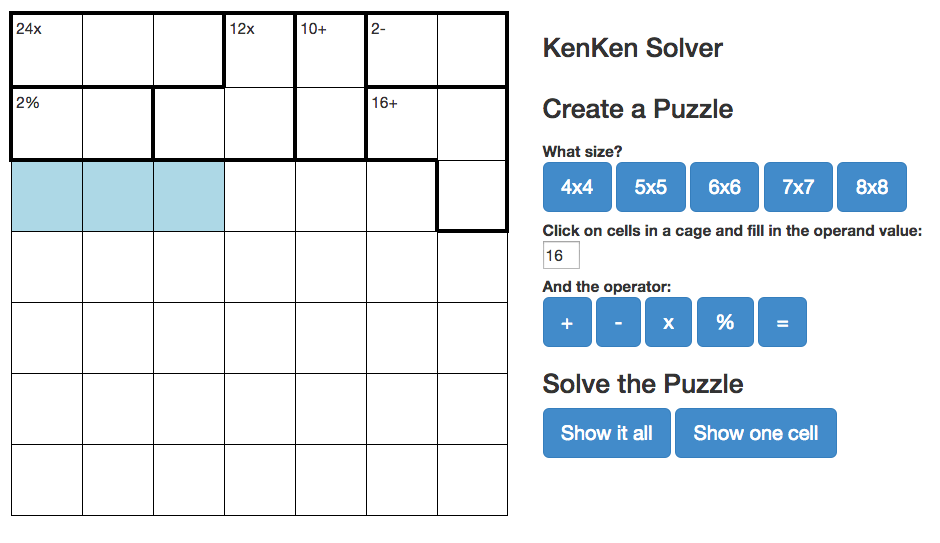Set the grid size to 7x7
This screenshot has width=940, height=543.
coord(798,187)
